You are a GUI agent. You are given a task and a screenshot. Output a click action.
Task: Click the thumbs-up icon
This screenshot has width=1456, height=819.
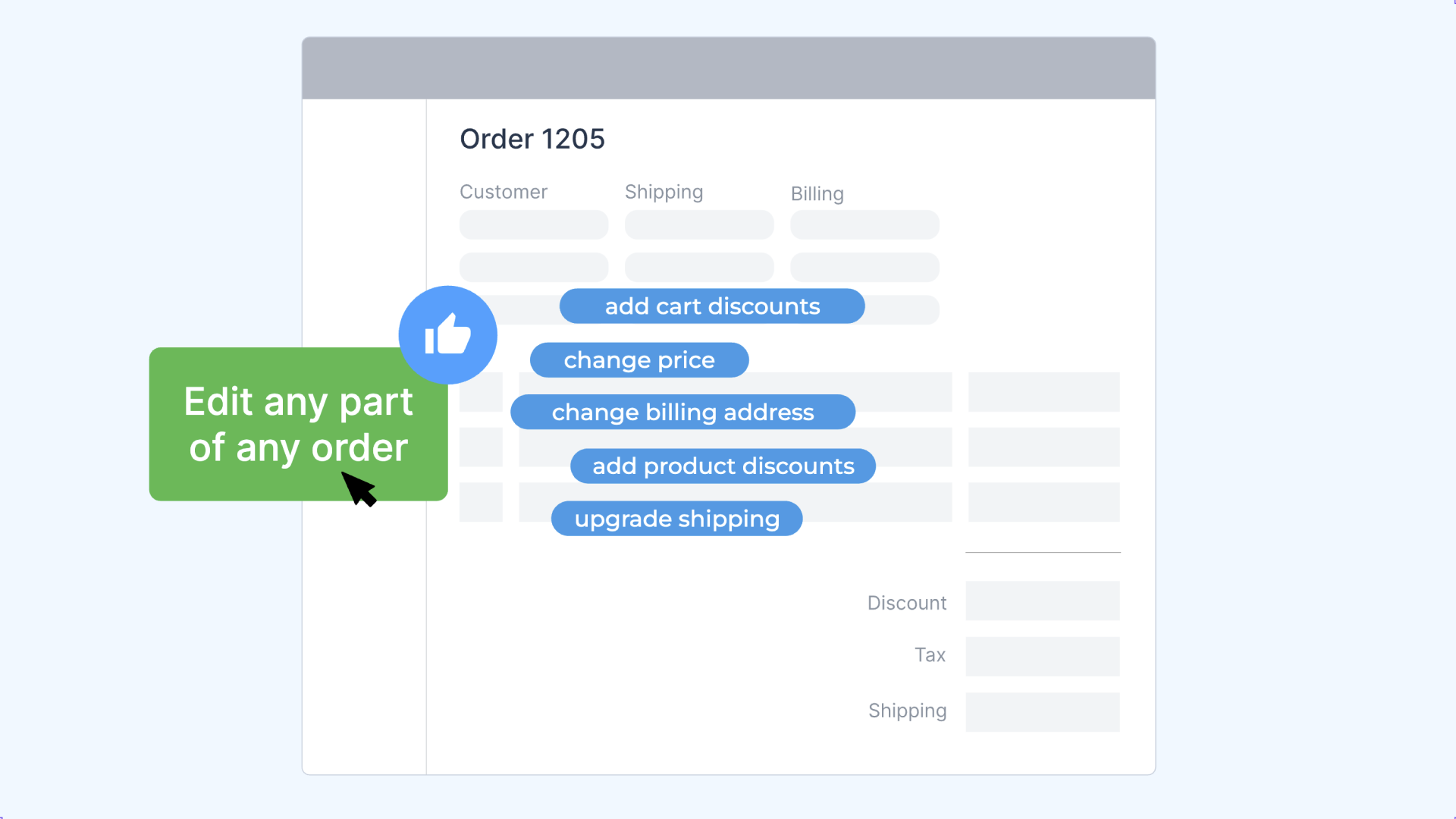(x=447, y=334)
